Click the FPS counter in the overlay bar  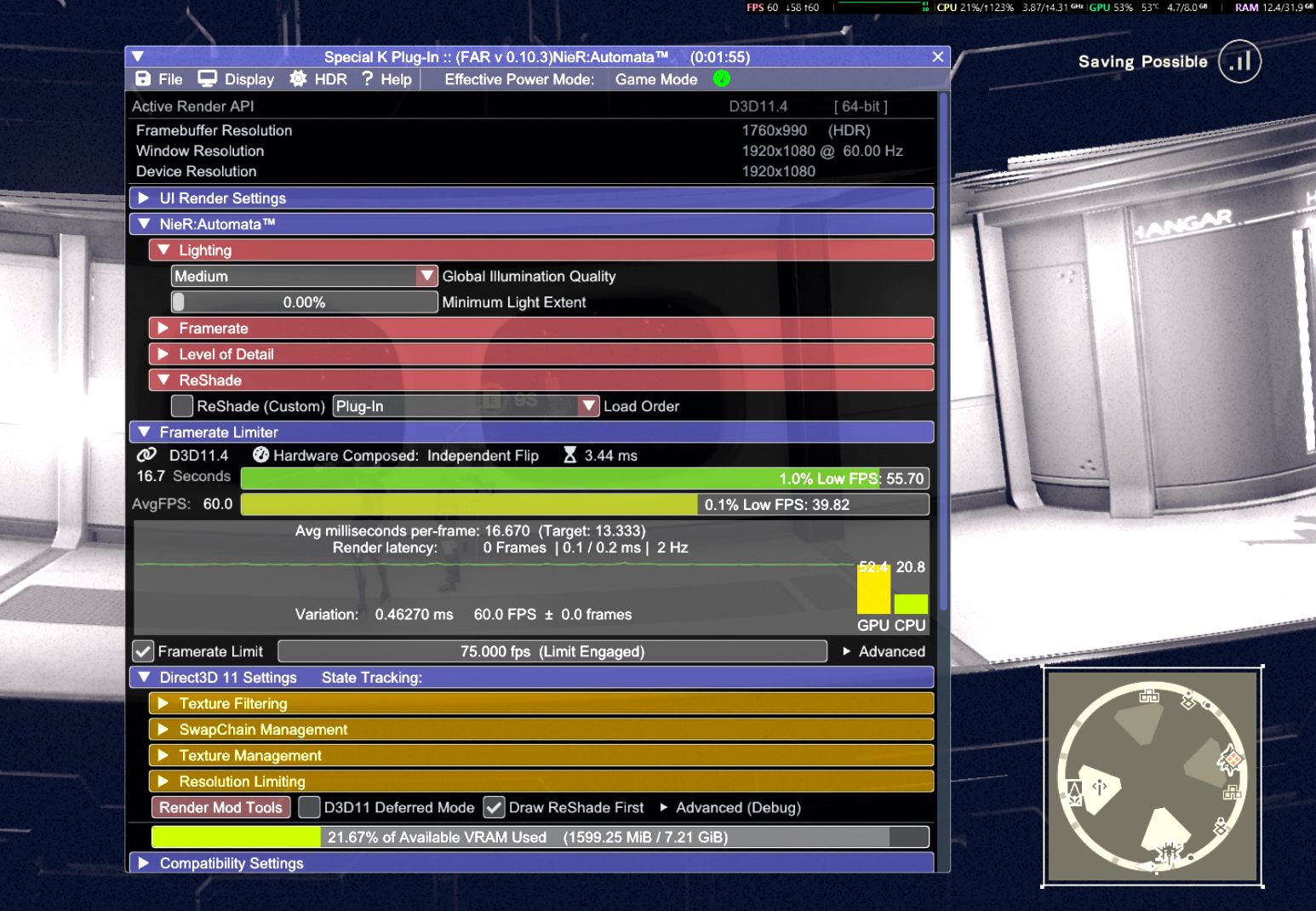pyautogui.click(x=762, y=8)
